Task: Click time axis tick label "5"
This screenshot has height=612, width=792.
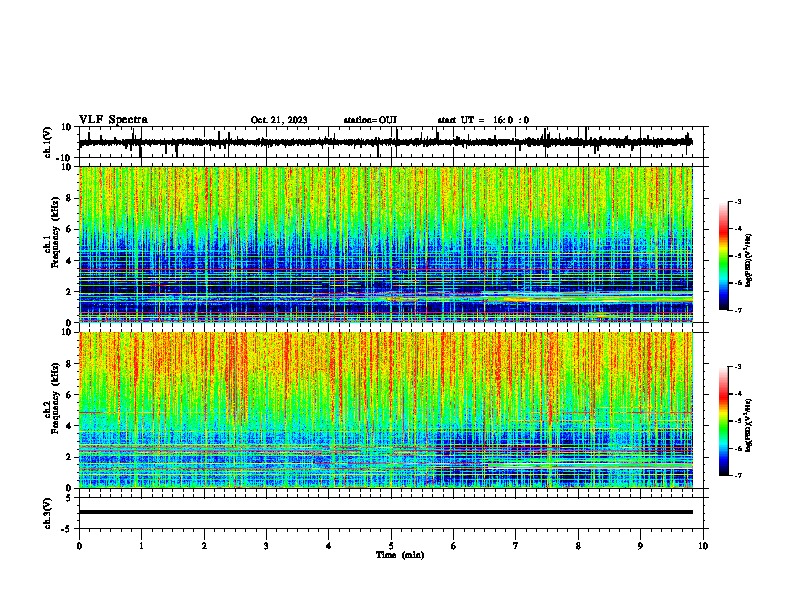Action: tap(391, 546)
